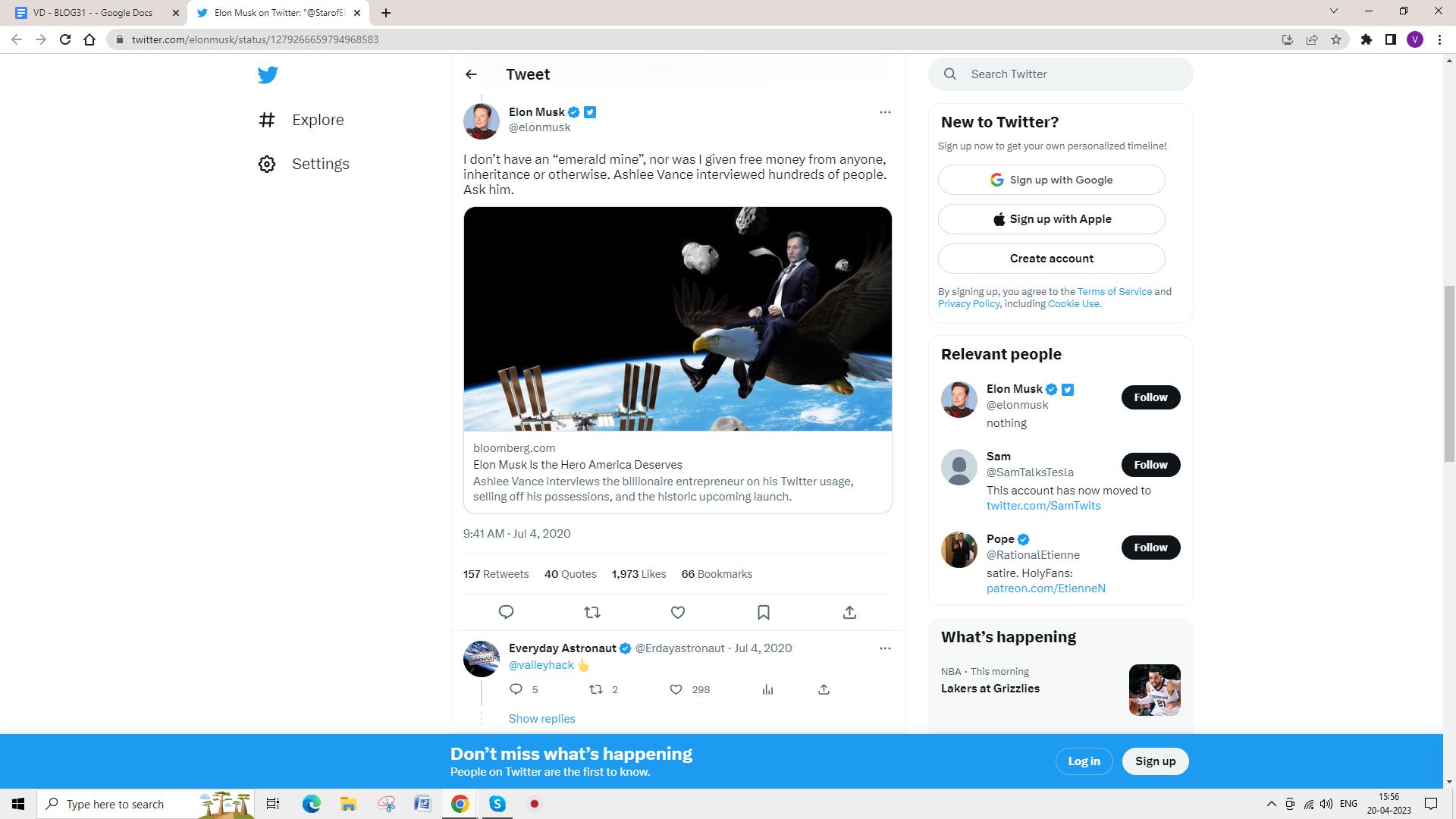The image size is (1456, 819).
Task: Open more options on Everyday Astronaut reply
Action: [885, 648]
